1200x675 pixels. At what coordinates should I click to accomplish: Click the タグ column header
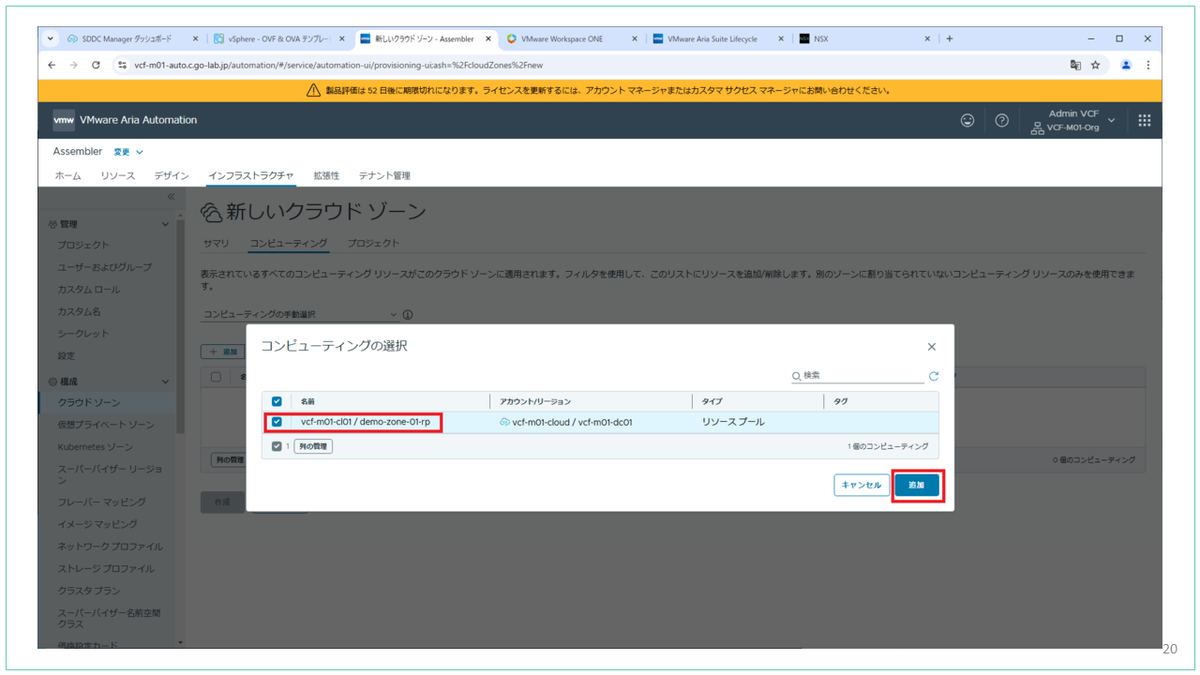839,401
